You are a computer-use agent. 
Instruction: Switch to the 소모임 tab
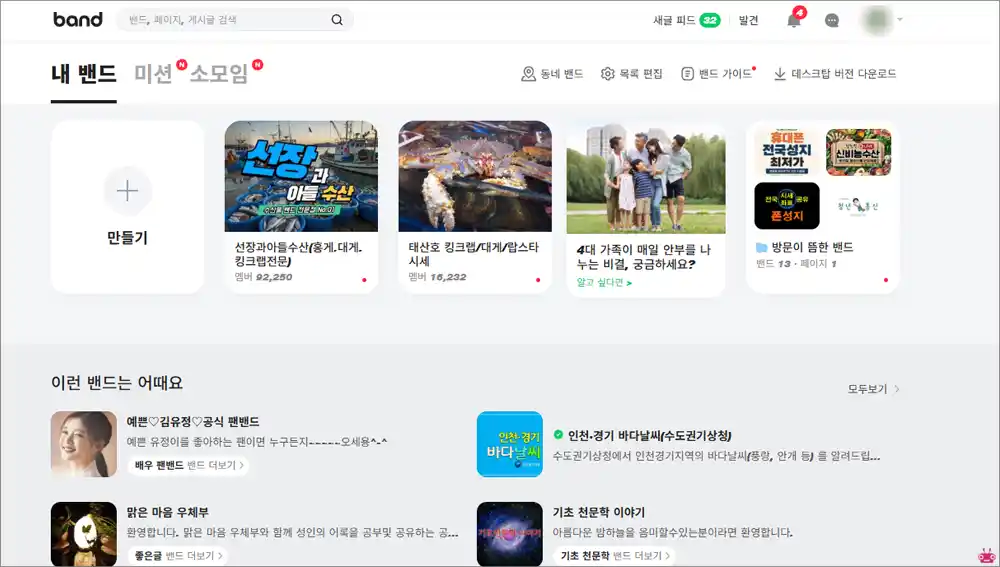pyautogui.click(x=219, y=74)
